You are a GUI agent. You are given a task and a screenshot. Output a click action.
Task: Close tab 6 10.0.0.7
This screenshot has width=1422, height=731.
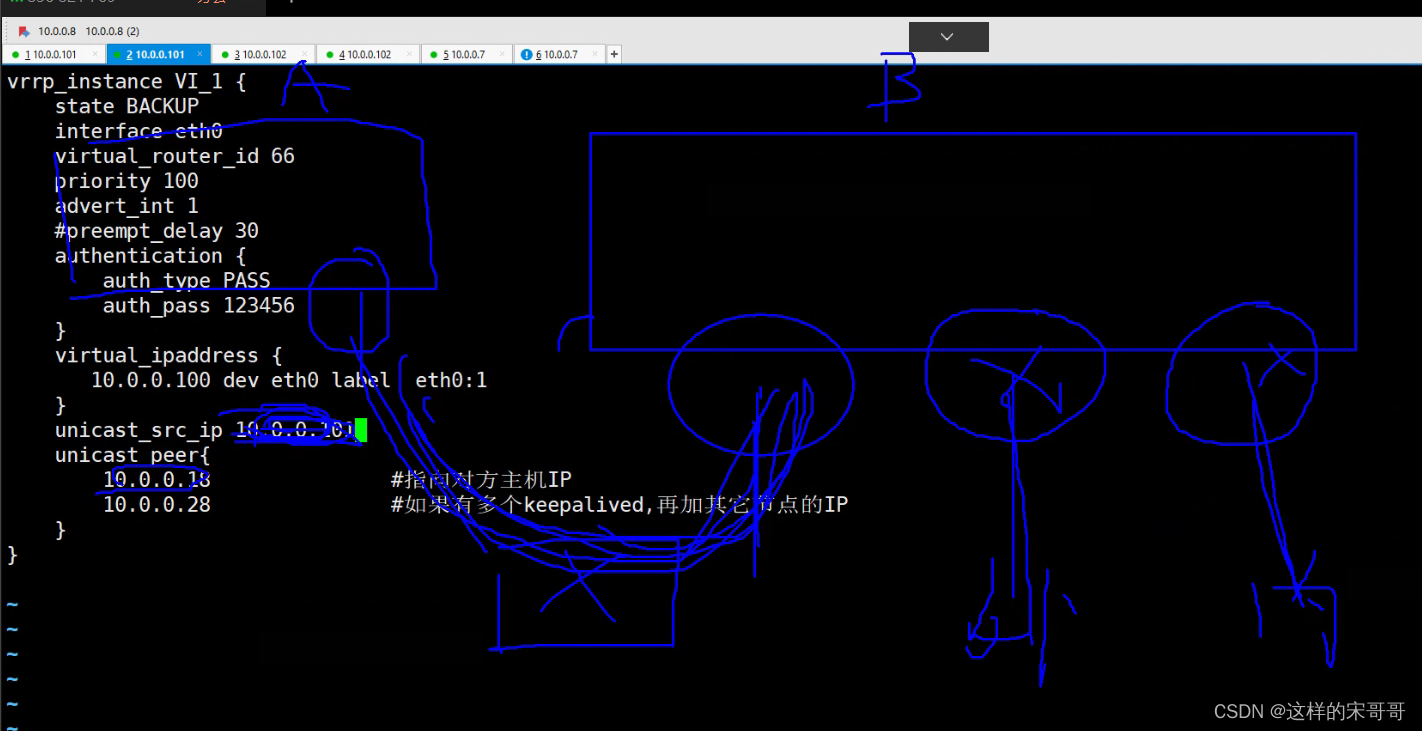click(596, 54)
